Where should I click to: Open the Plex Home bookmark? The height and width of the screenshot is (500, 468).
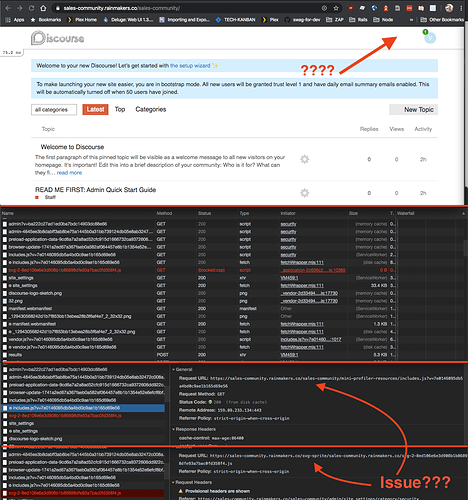pyautogui.click(x=82, y=20)
